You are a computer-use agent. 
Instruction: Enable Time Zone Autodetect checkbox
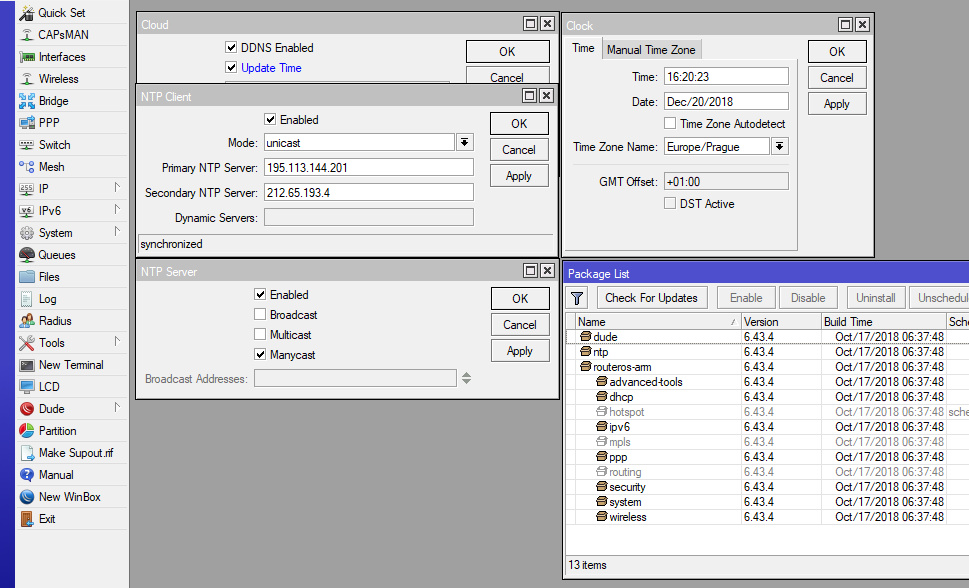671,124
